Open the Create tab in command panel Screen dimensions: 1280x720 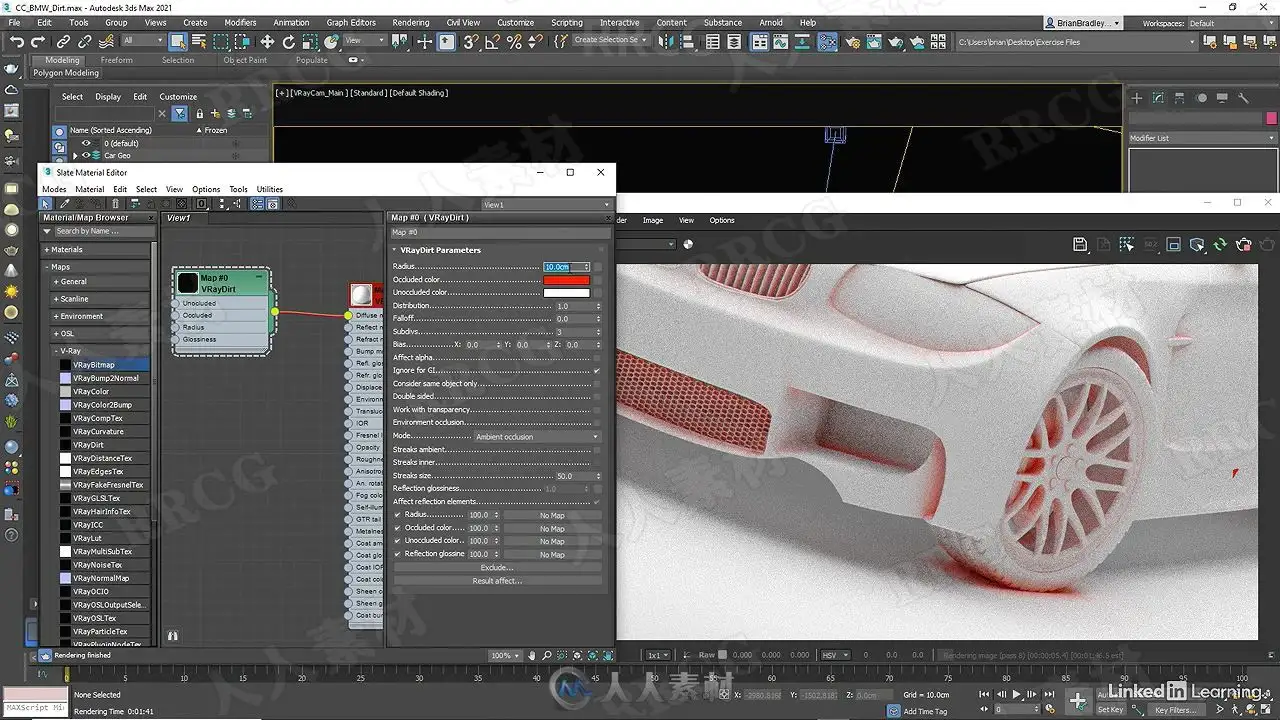(1136, 98)
